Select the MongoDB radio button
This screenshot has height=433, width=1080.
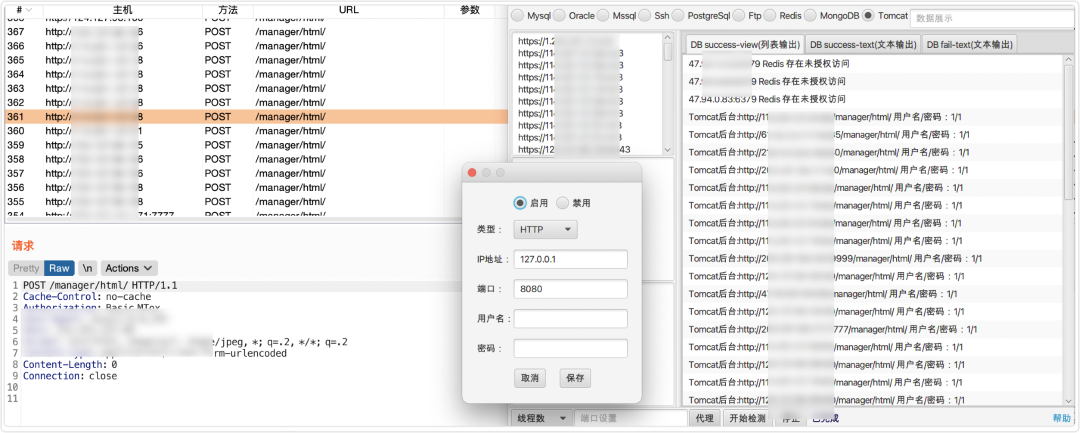[x=809, y=15]
